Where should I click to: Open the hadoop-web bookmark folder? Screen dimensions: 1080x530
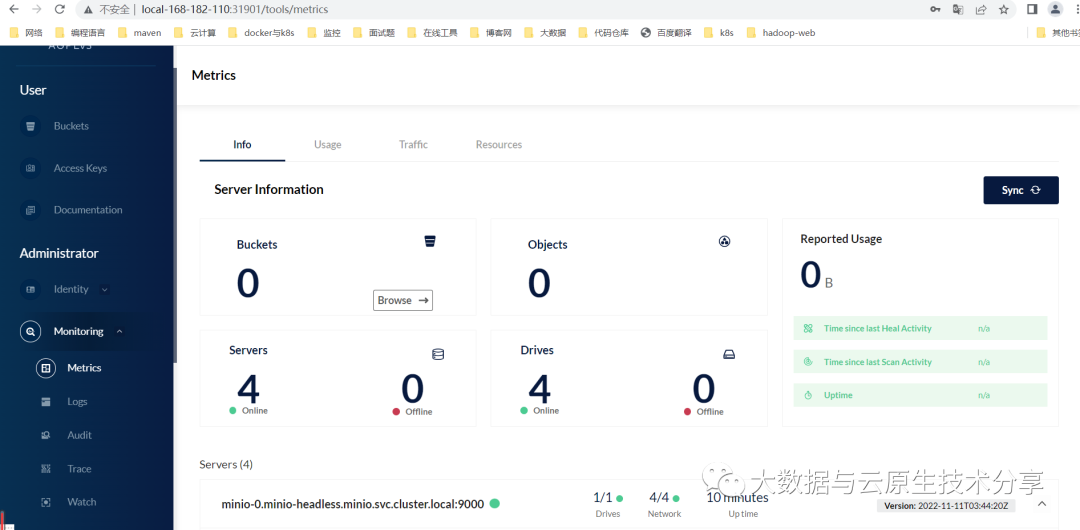781,32
